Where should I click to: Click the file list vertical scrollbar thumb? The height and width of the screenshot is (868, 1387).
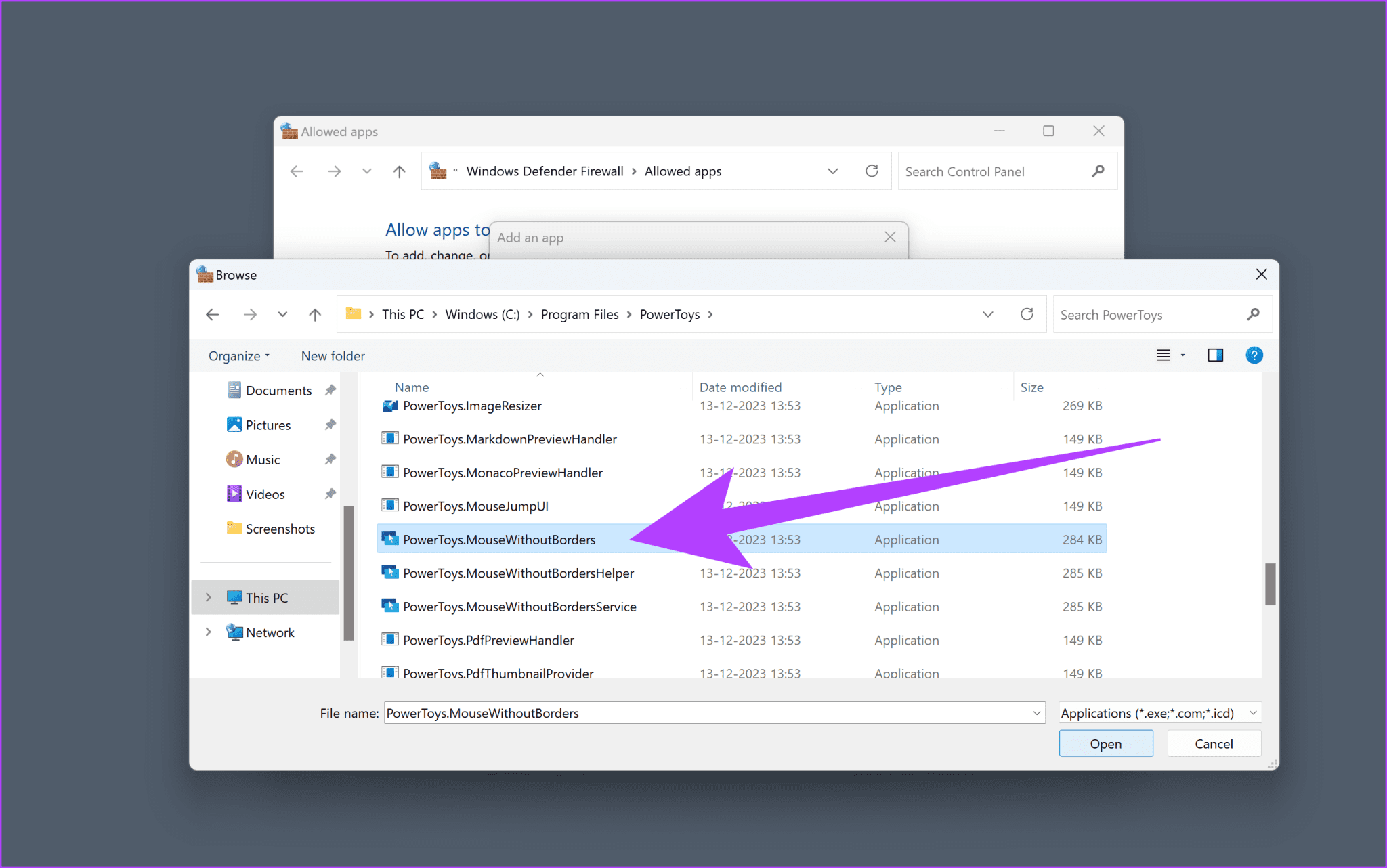1270,584
